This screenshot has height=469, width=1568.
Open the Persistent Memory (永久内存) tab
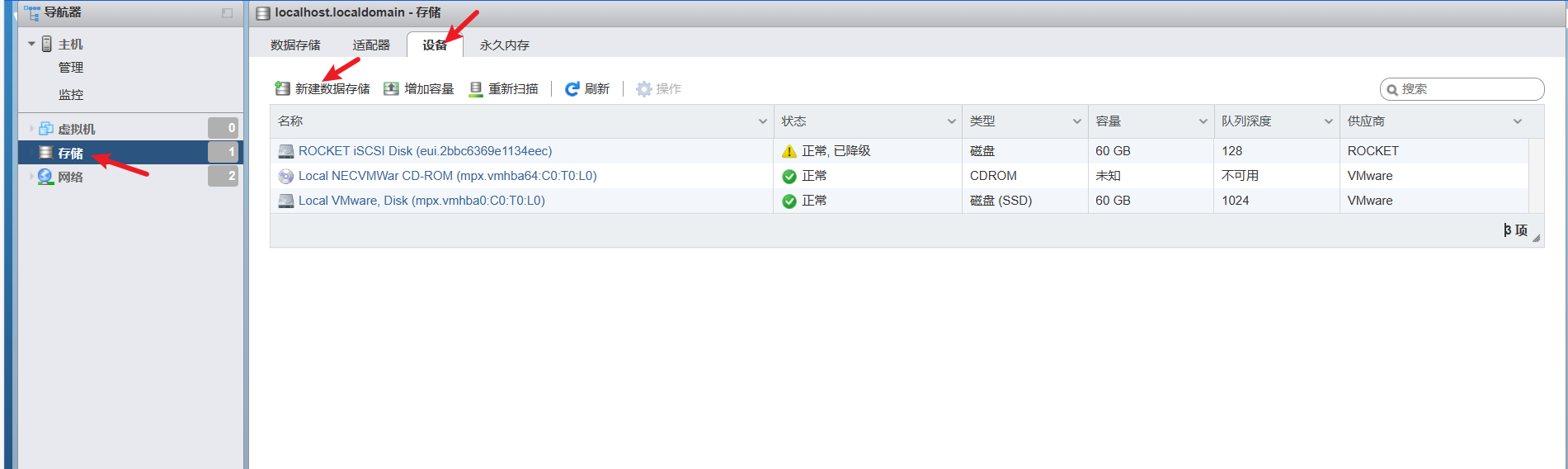[504, 45]
